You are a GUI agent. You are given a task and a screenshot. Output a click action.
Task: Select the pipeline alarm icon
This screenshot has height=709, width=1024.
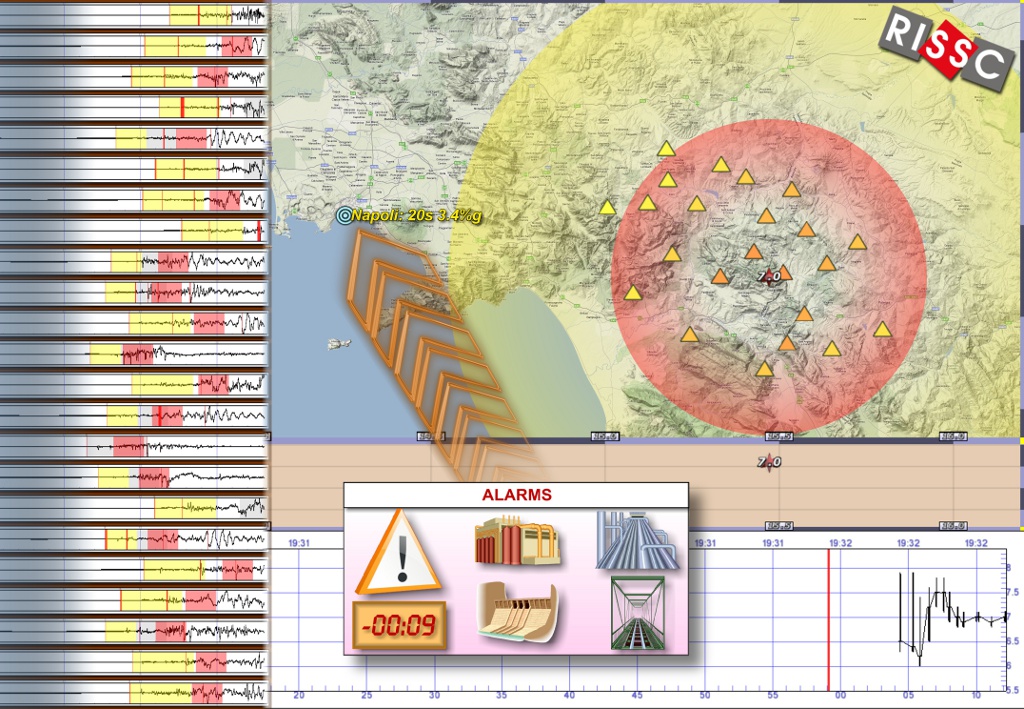click(x=637, y=540)
